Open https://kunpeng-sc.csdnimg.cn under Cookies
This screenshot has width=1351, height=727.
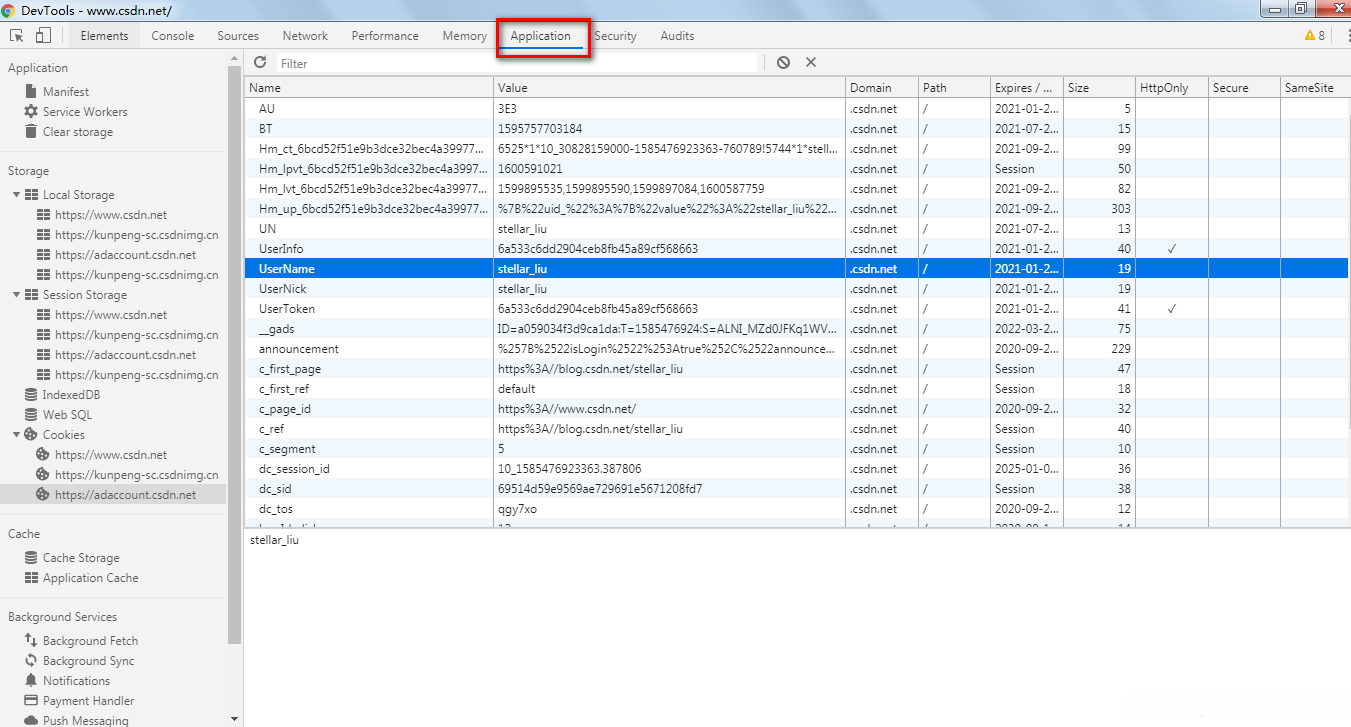[136, 475]
